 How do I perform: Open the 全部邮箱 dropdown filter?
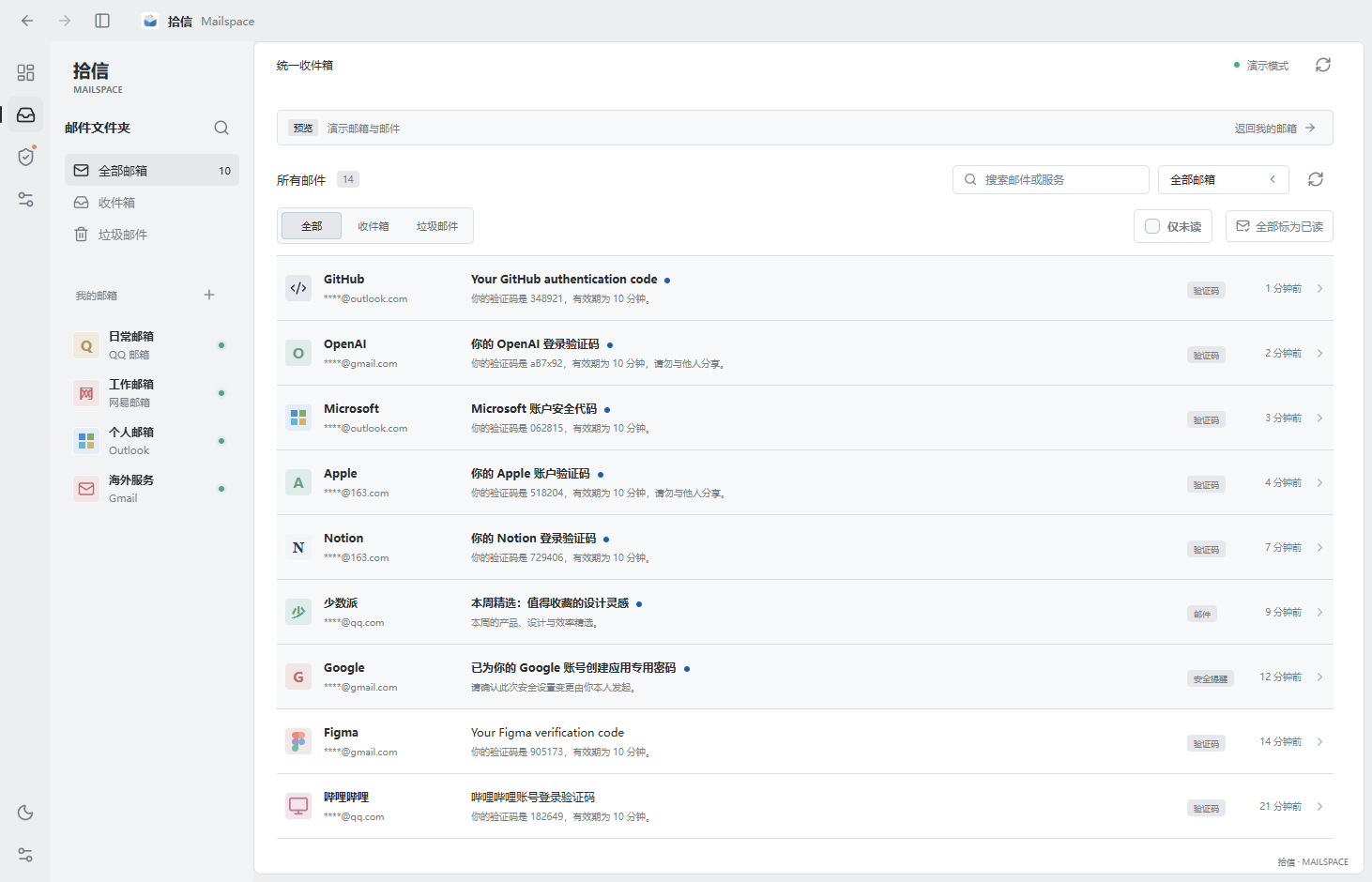(x=1224, y=179)
